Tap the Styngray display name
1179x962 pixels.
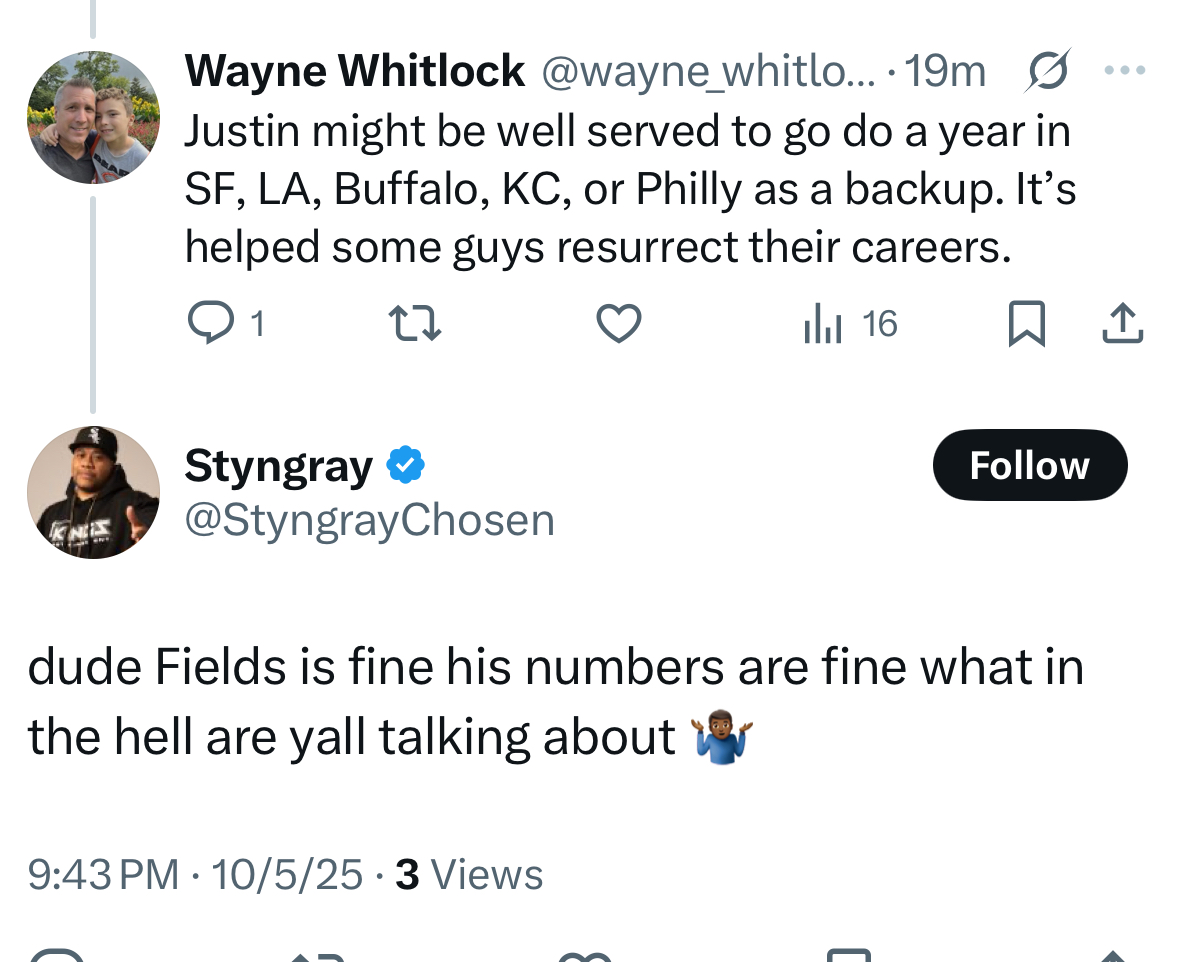278,465
